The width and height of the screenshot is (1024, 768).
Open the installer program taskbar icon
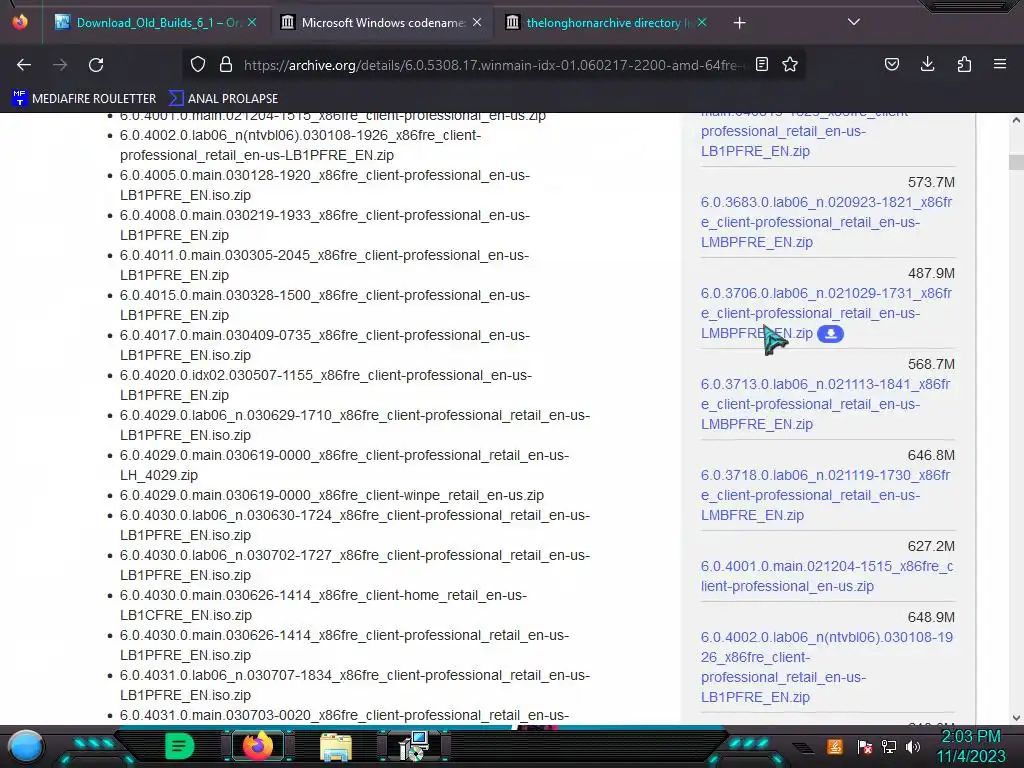(413, 746)
